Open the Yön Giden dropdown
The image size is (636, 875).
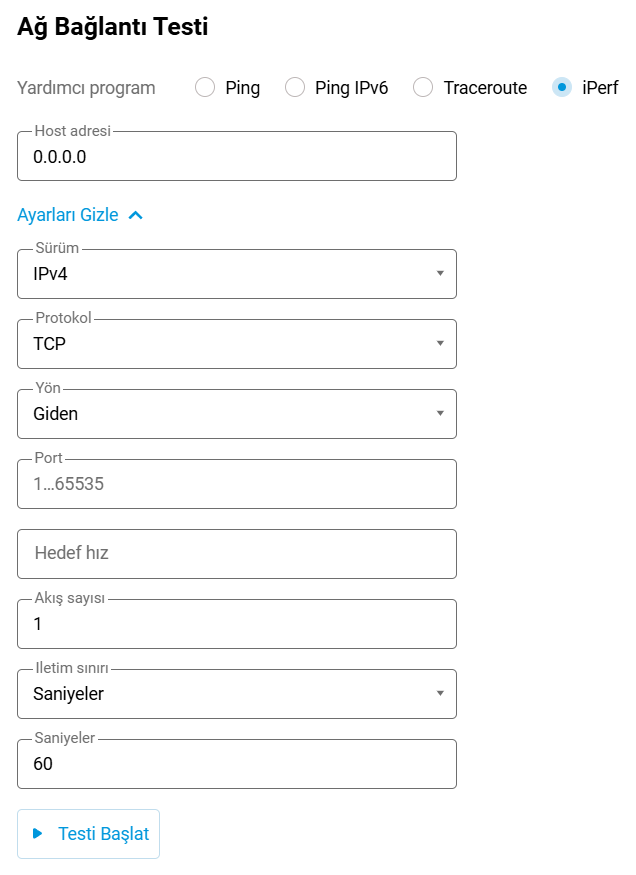[x=226, y=414]
